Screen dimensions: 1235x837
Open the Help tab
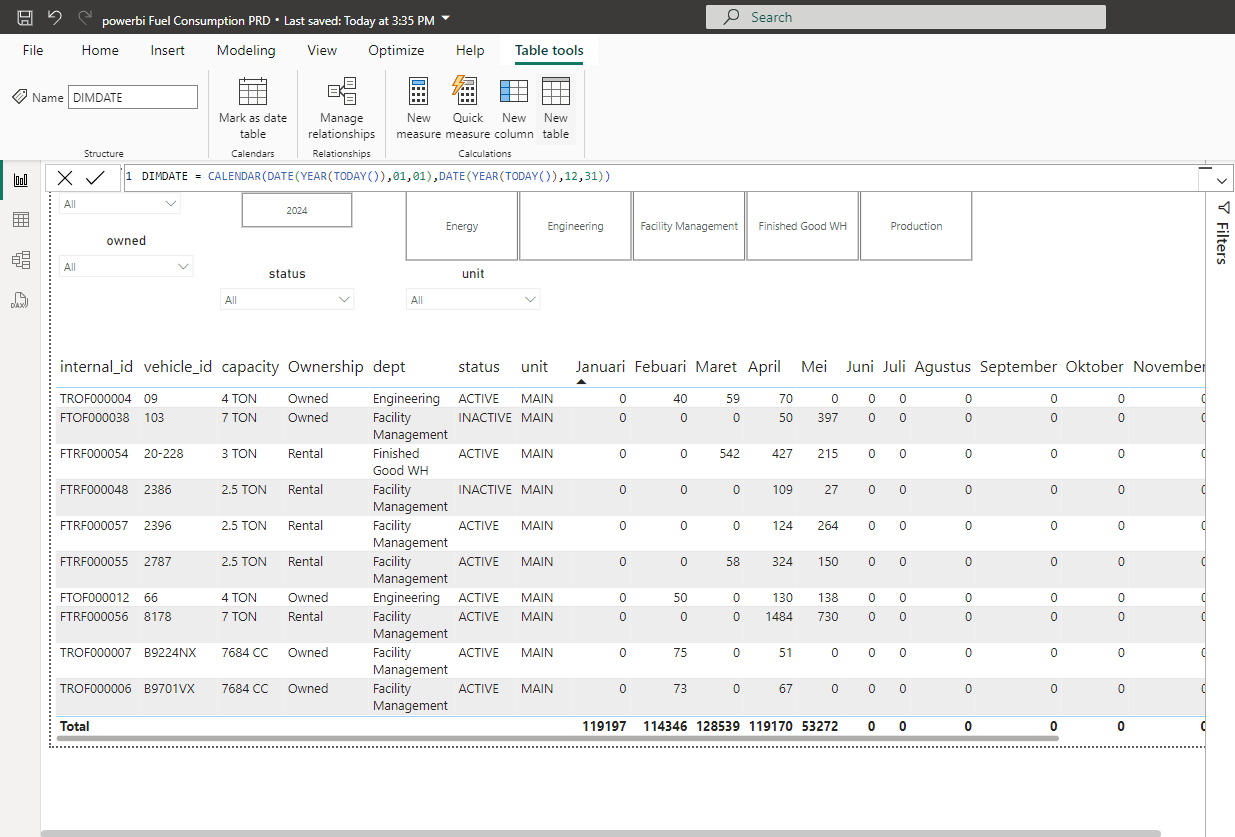tap(470, 50)
